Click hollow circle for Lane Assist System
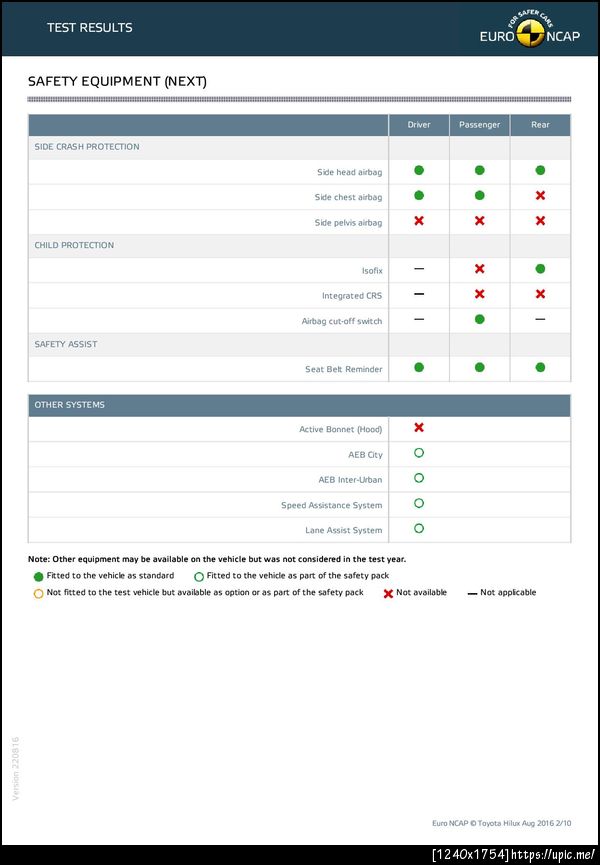 pos(419,528)
